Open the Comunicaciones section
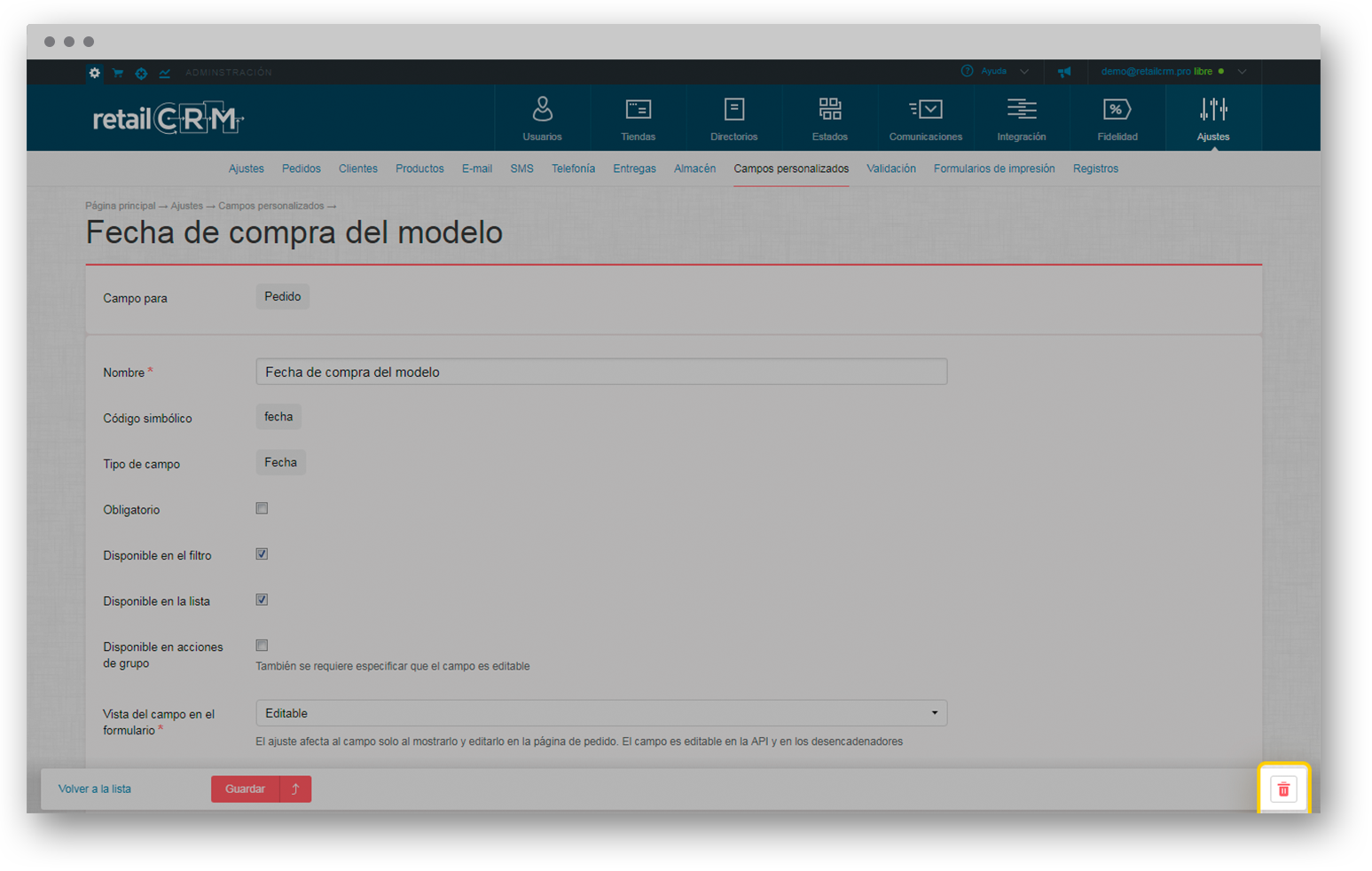1372x871 pixels. tap(925, 119)
